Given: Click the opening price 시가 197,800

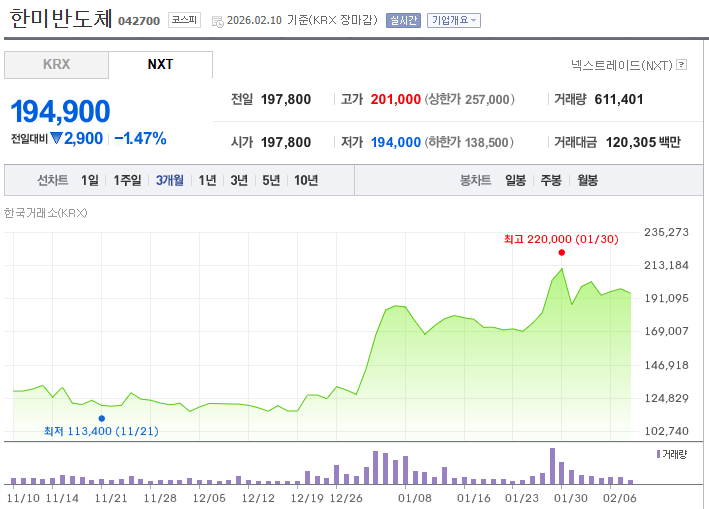Looking at the screenshot, I should tap(286, 142).
